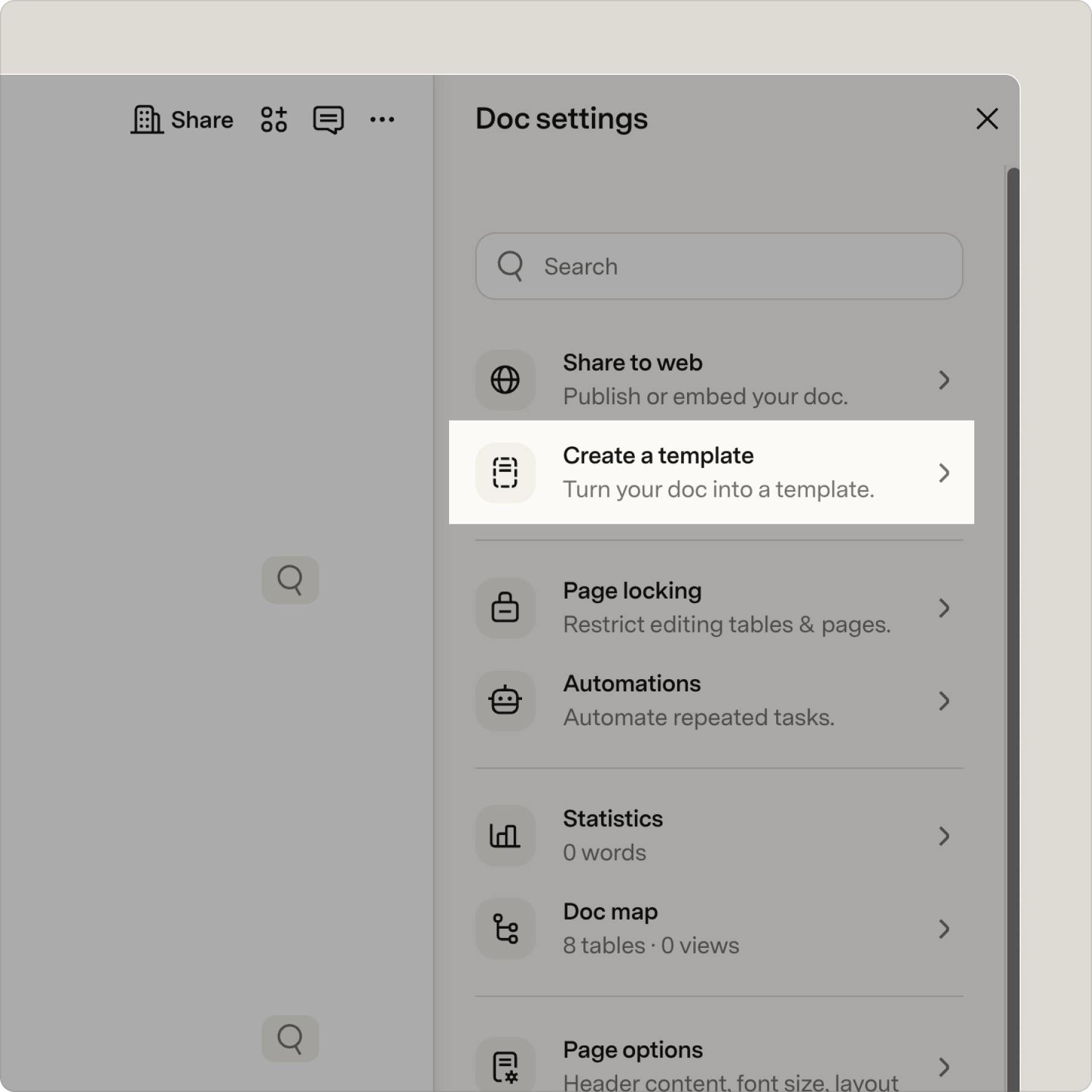
Task: Expand the Create a template chevron
Action: [944, 473]
